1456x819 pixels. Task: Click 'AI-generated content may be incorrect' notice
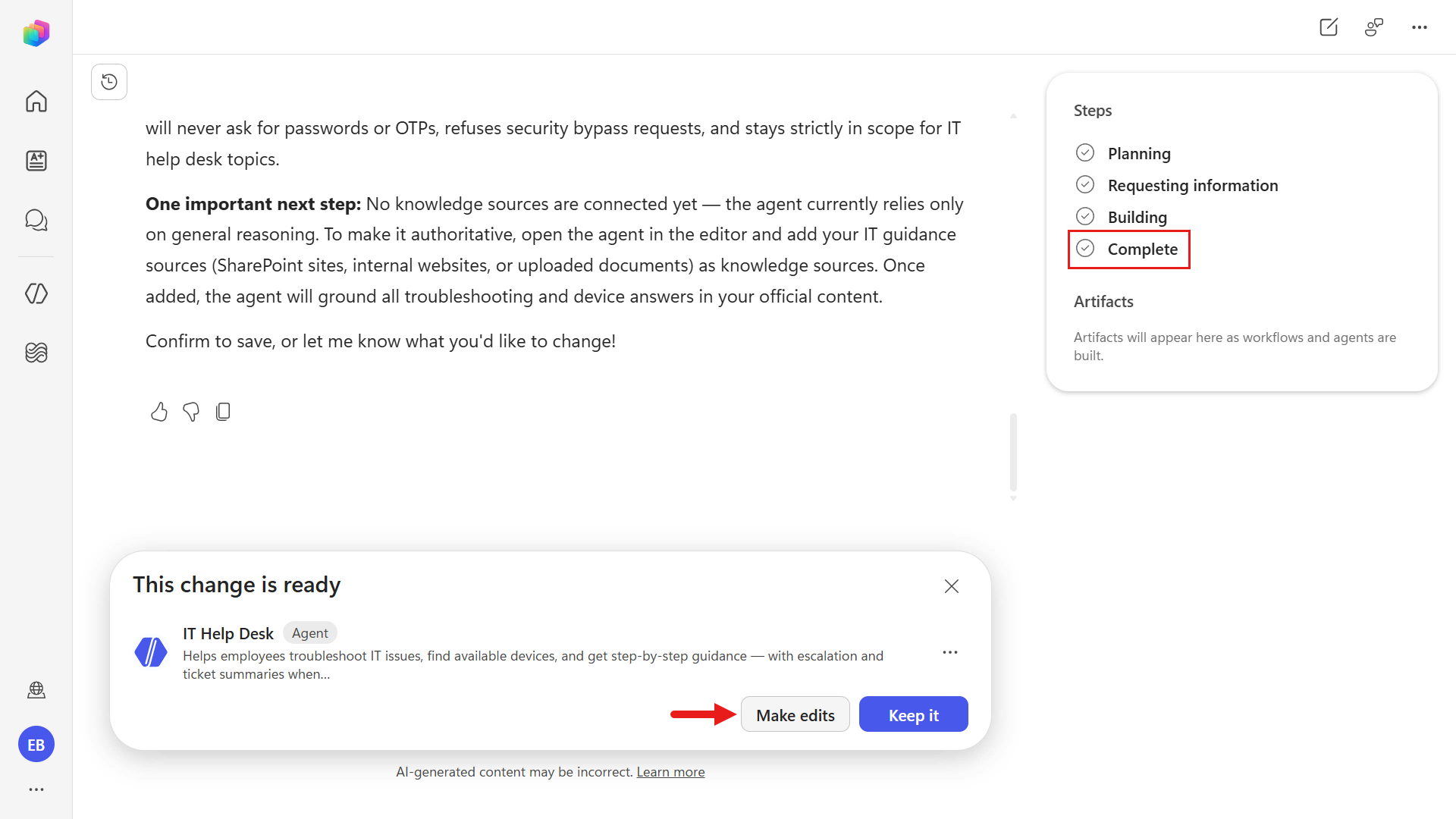point(514,772)
